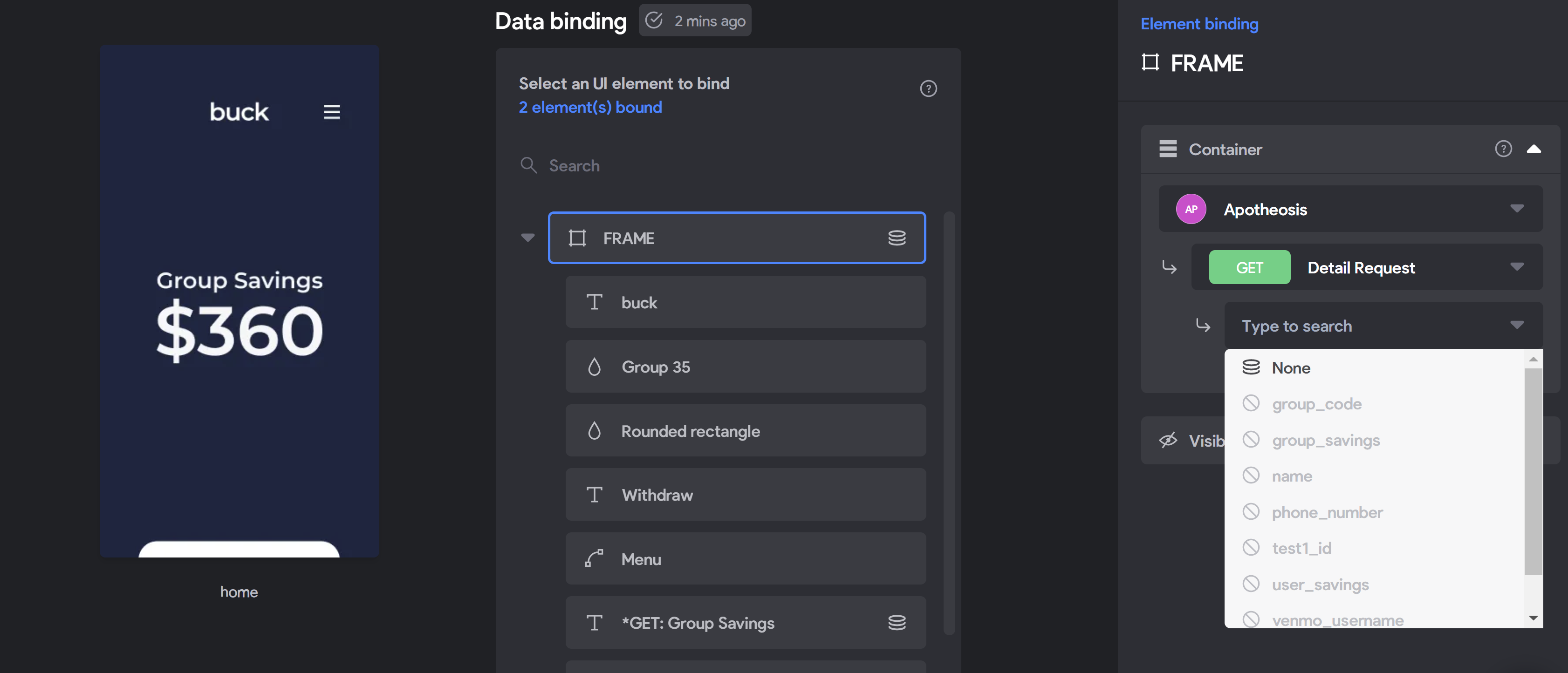
Task: Select group_code from the field list
Action: 1374,403
